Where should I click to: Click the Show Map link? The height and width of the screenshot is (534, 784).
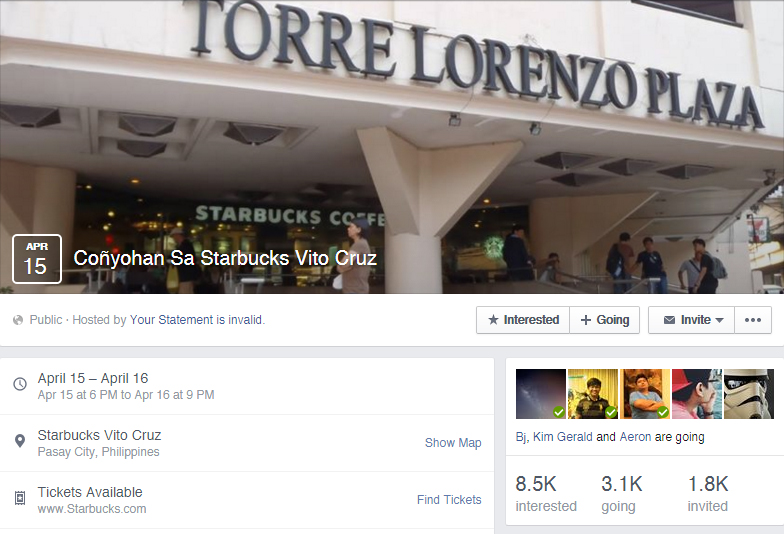[453, 443]
